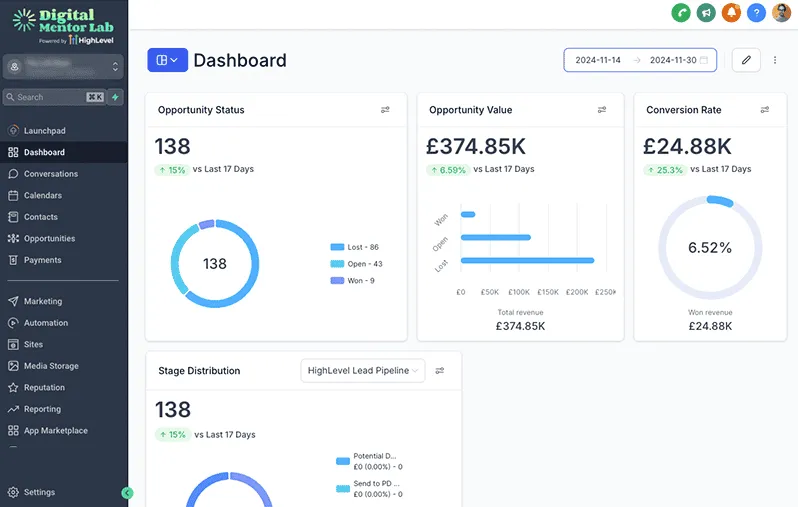
Task: Toggle the Open - 43 legend entry
Action: tap(356, 264)
